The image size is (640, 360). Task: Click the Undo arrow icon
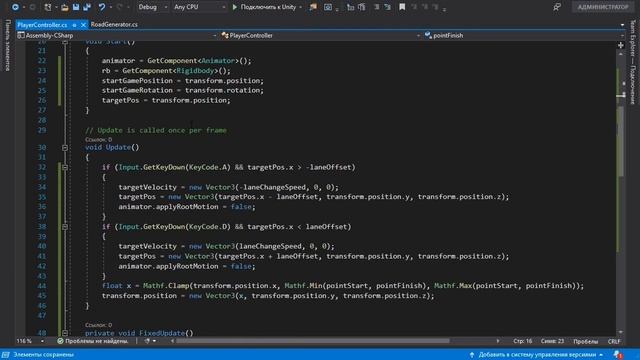click(x=102, y=7)
